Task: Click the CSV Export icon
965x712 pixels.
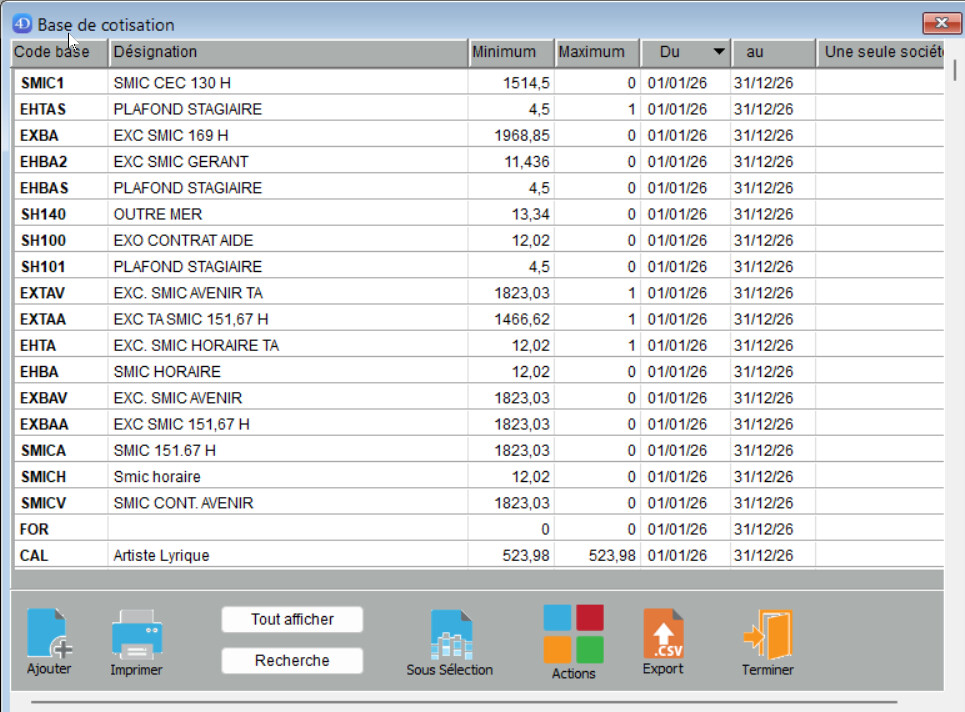Action: (x=662, y=634)
